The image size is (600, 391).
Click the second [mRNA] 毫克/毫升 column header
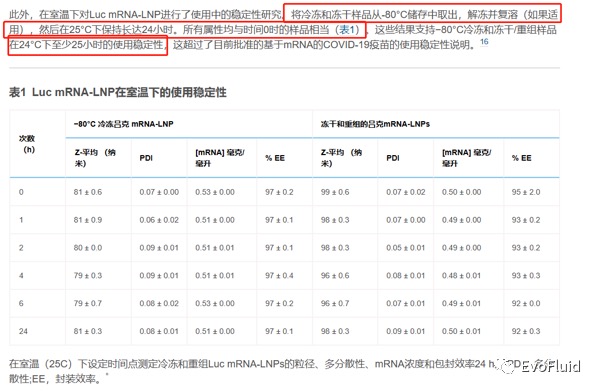tap(467, 158)
